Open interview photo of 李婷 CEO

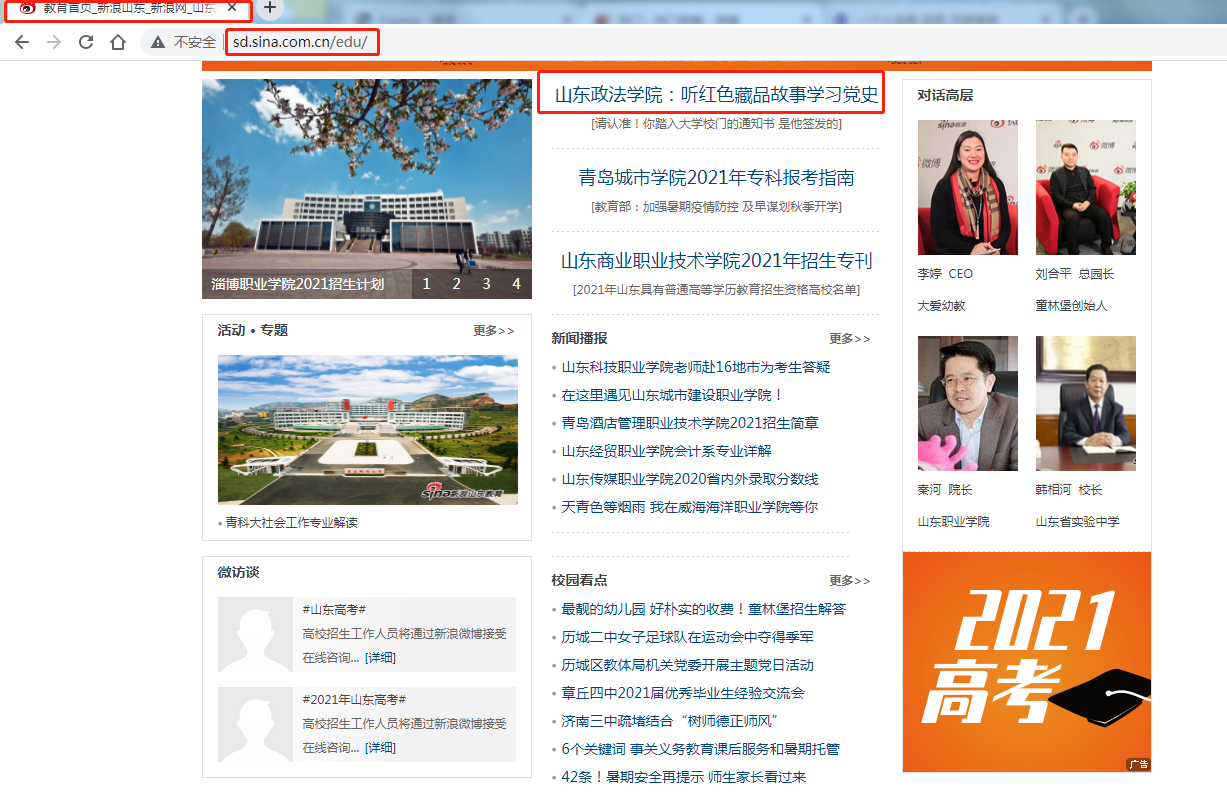tap(968, 188)
